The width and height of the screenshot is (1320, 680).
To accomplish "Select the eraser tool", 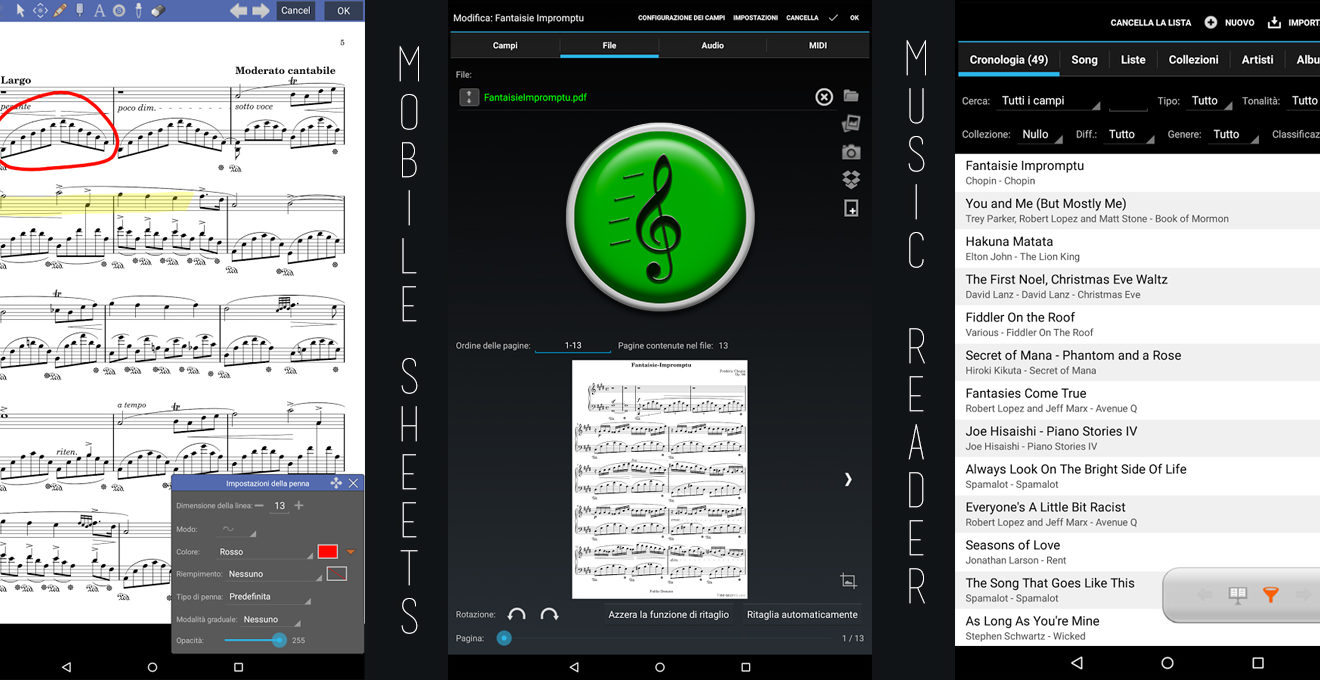I will pyautogui.click(x=157, y=11).
